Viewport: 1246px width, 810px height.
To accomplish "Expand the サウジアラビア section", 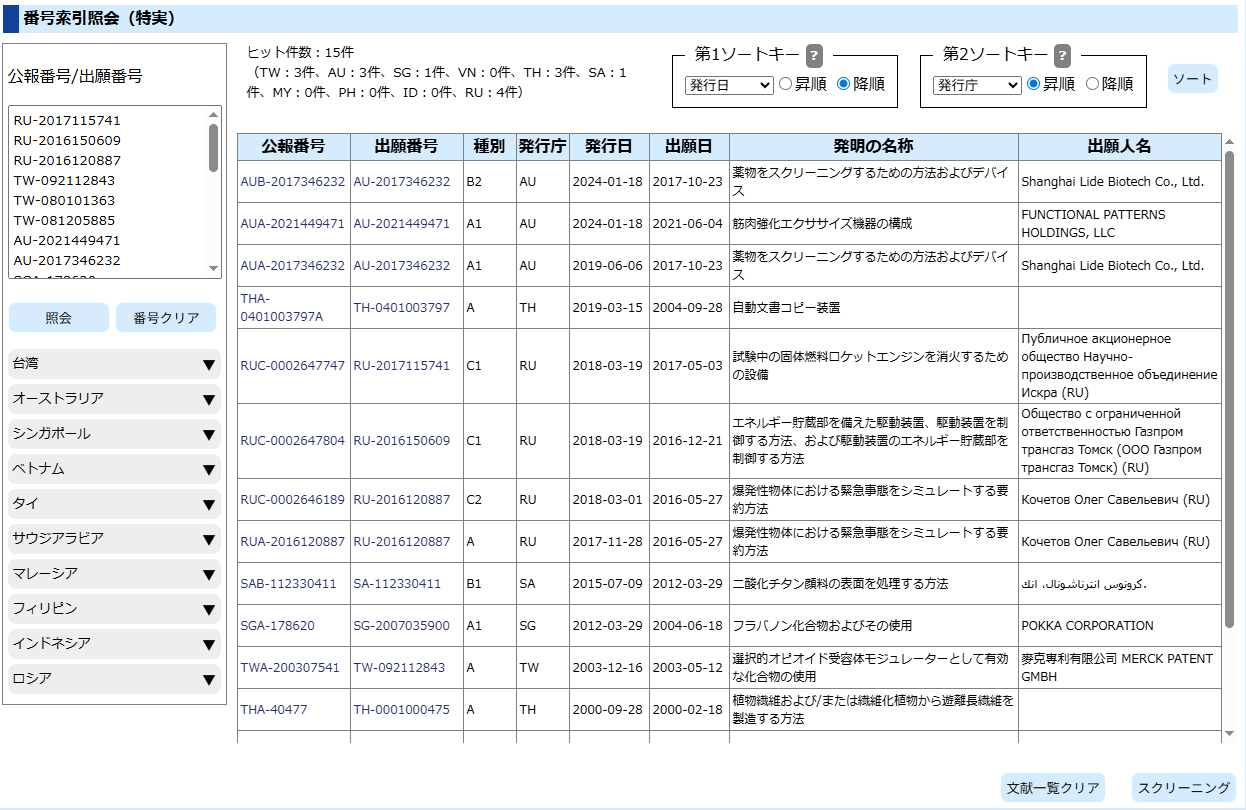I will click(x=114, y=539).
